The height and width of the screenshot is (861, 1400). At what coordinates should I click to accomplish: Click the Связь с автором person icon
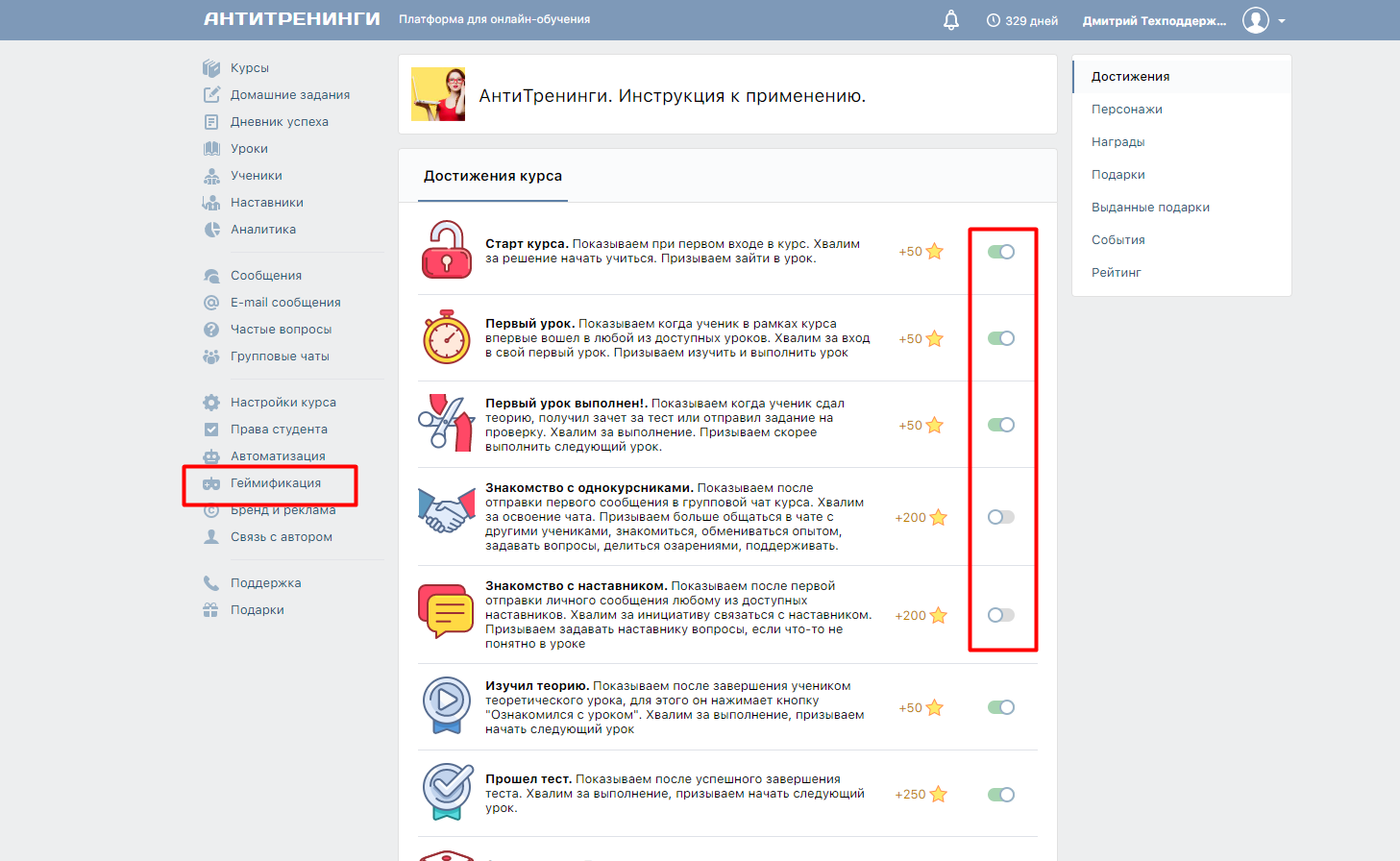[211, 537]
